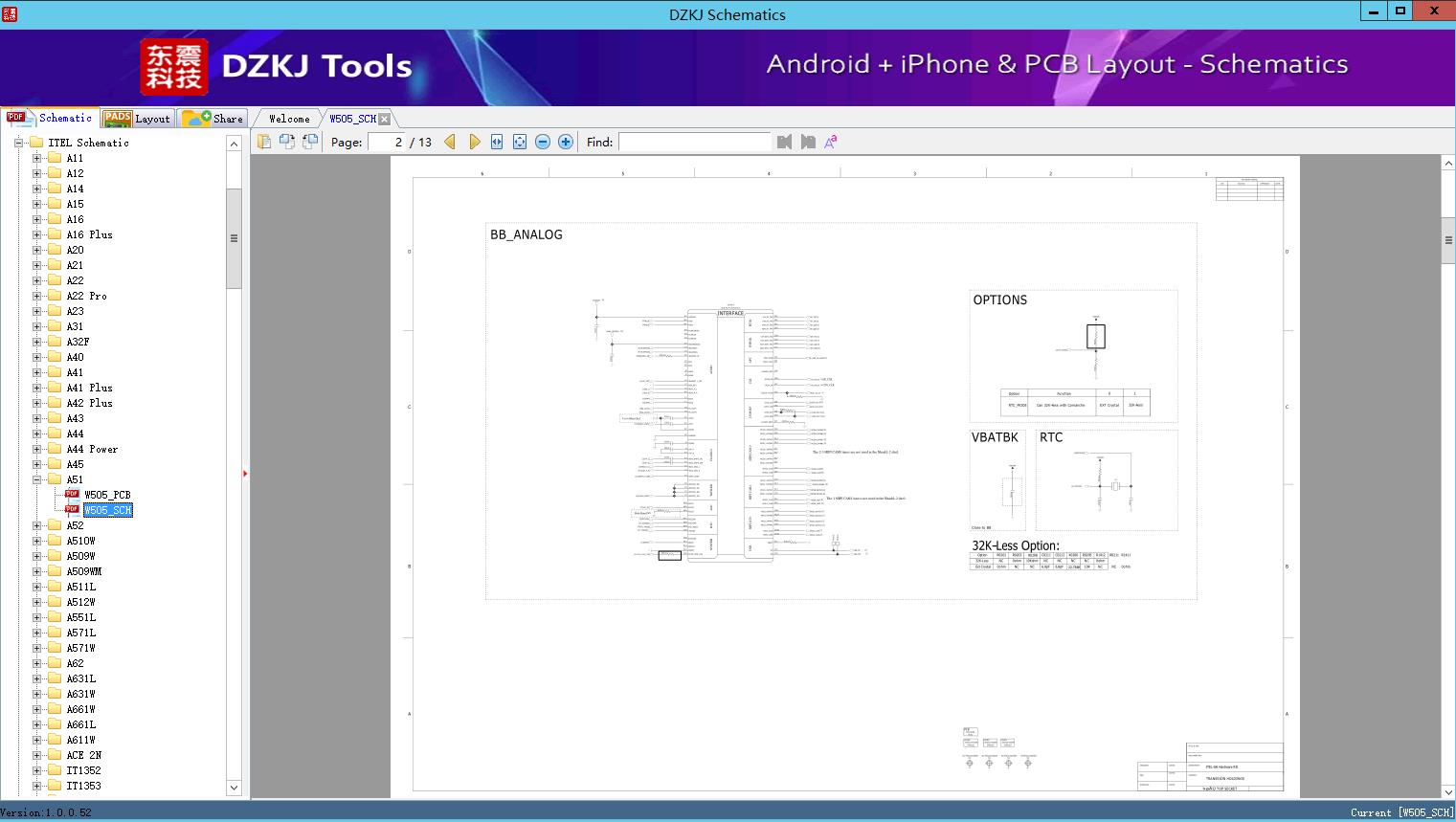This screenshot has width=1456, height=822.
Task: Click the Find text field
Action: 694,142
